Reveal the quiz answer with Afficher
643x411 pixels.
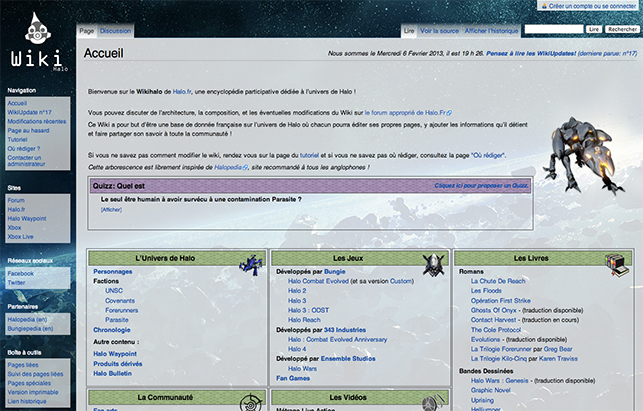112,210
